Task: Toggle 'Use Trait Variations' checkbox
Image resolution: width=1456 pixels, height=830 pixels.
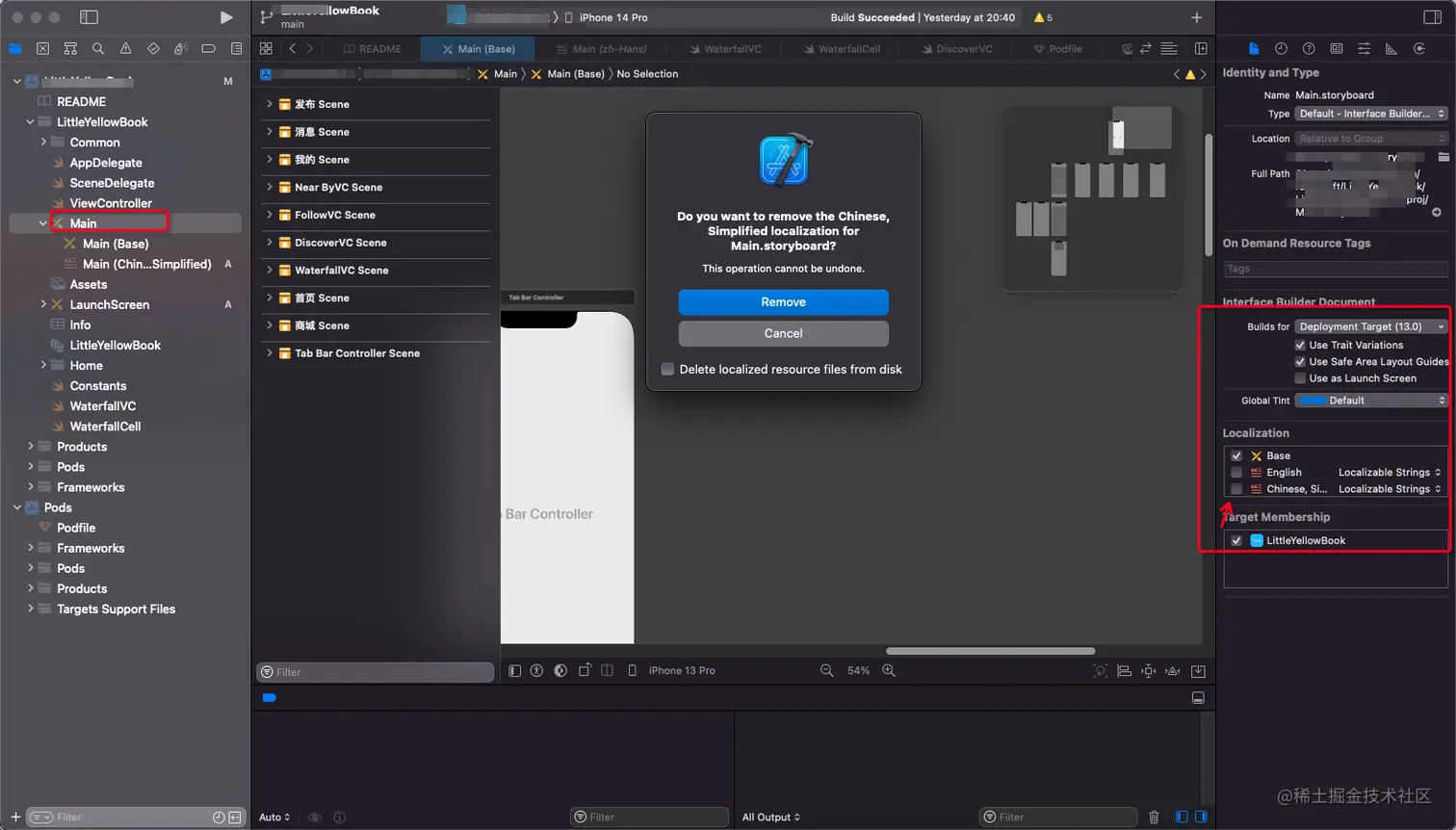Action: [1300, 345]
